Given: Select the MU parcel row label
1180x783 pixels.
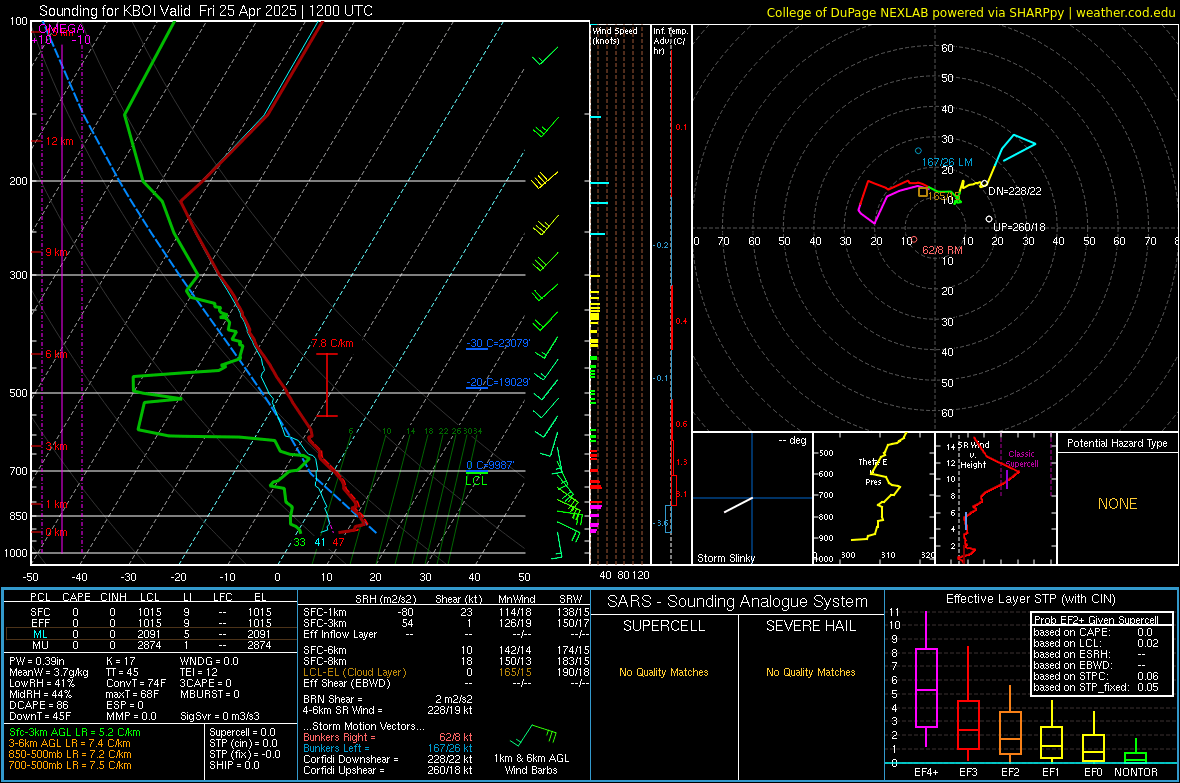Looking at the screenshot, I should [x=40, y=645].
